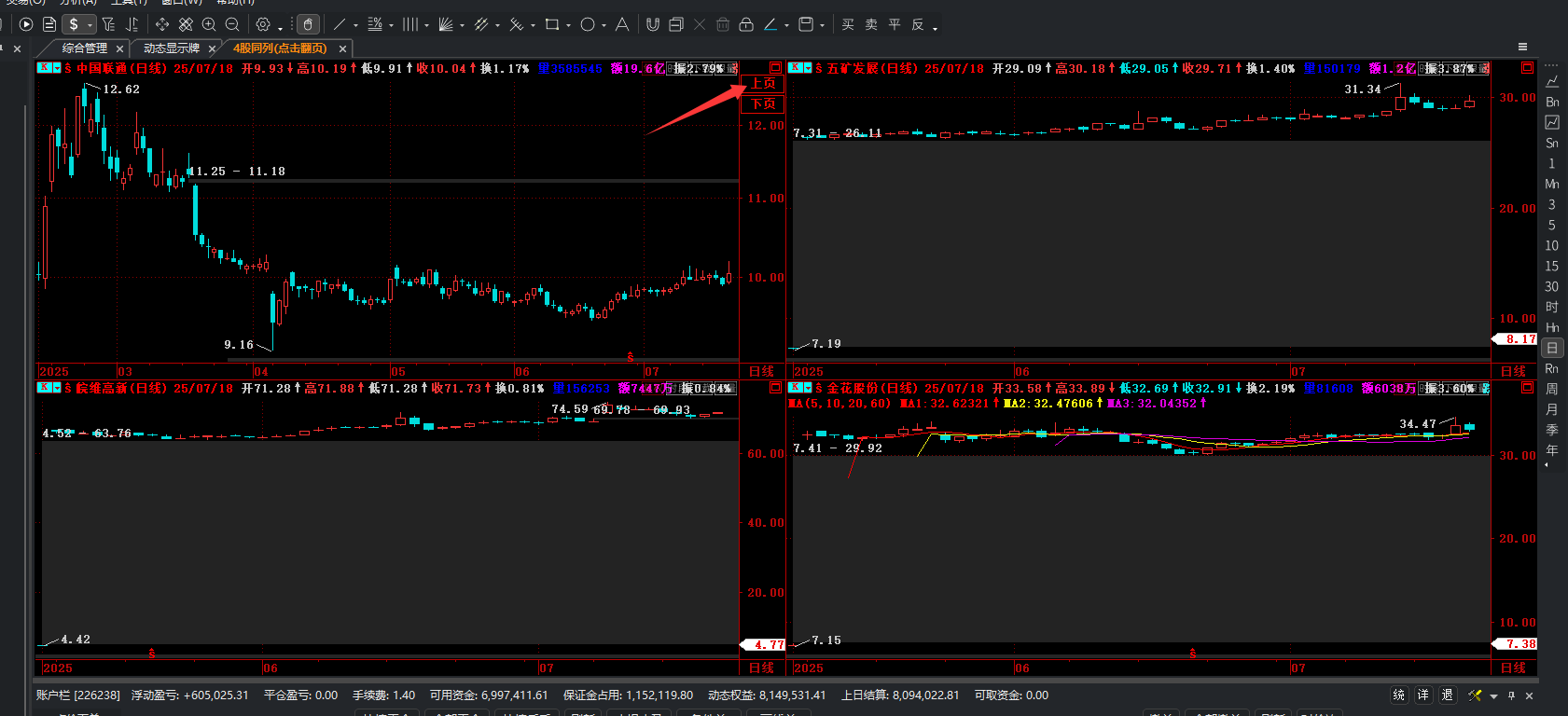Select the hand pan tool
The width and height of the screenshot is (1568, 716).
pyautogui.click(x=308, y=25)
